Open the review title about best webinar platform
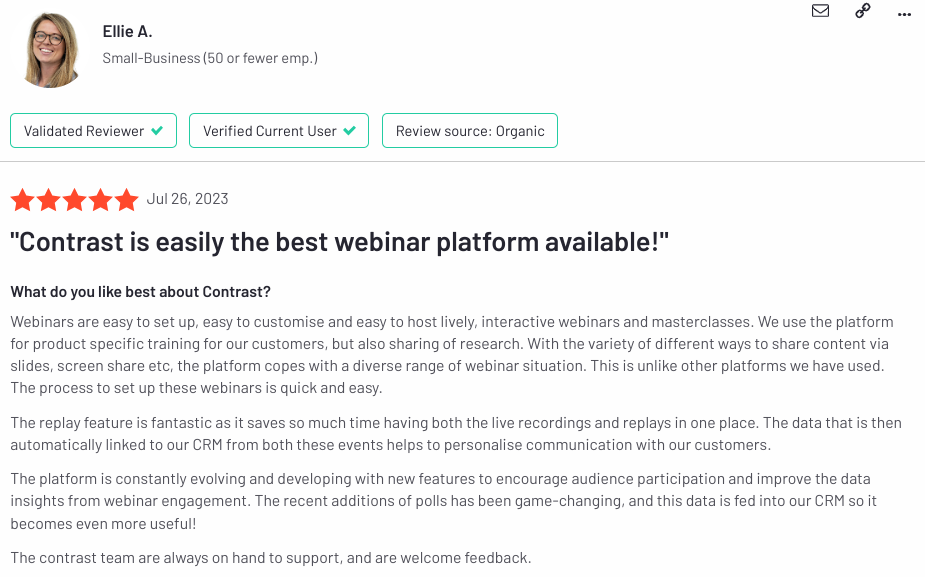 click(x=340, y=242)
